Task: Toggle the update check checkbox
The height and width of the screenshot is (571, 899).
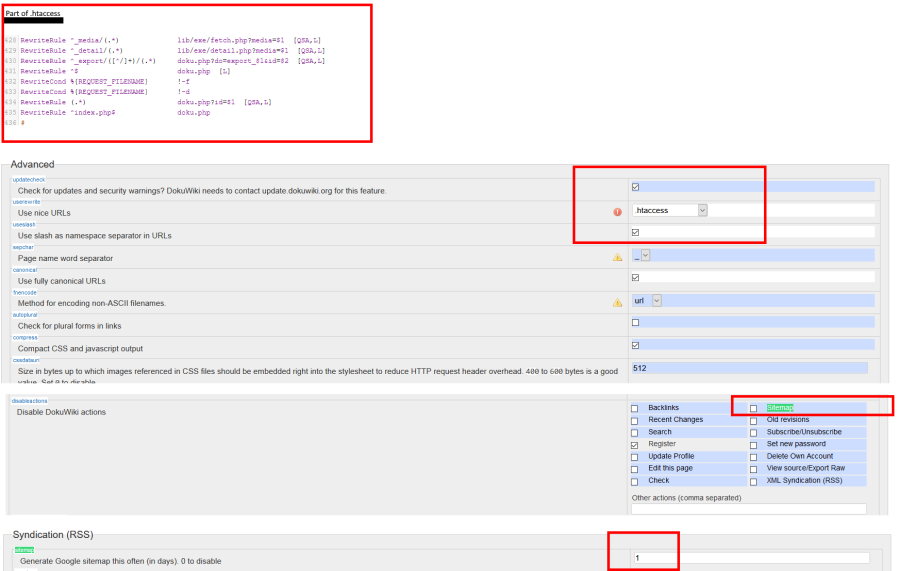Action: pos(635,187)
